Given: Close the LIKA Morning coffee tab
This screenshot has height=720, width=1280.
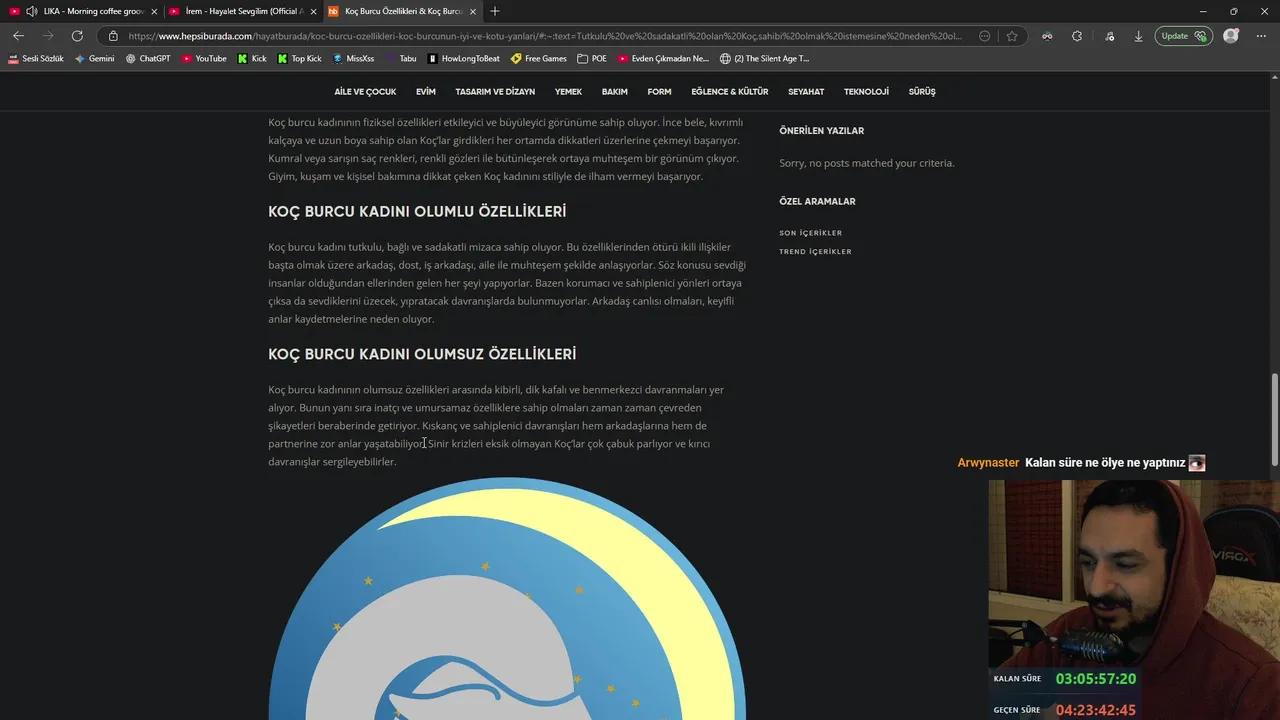Looking at the screenshot, I should click(154, 11).
